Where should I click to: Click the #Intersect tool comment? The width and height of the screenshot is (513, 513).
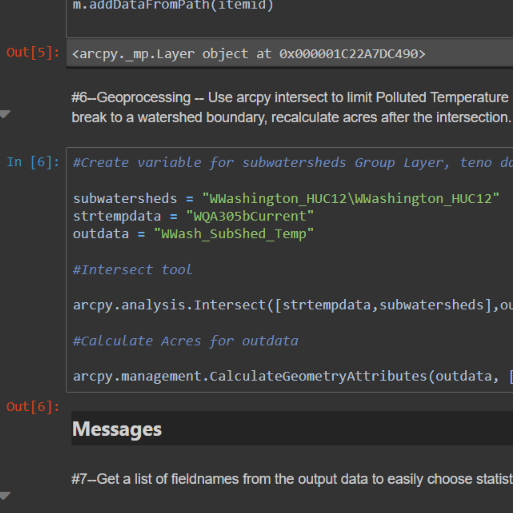133,270
